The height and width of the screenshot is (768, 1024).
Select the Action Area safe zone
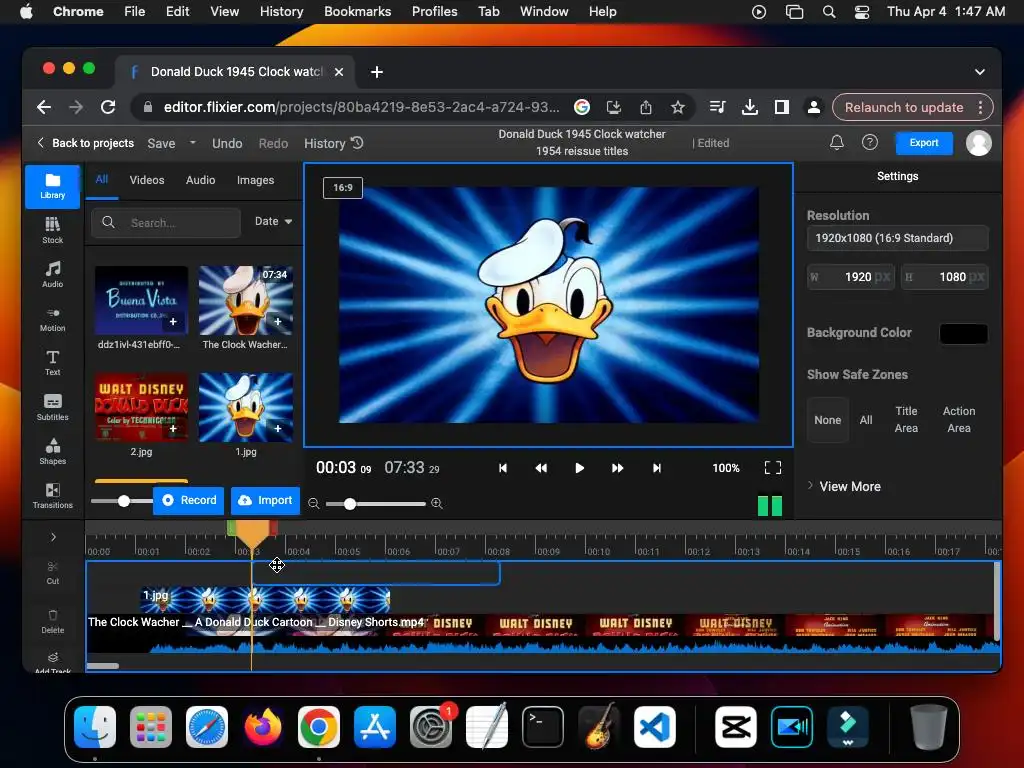point(959,419)
